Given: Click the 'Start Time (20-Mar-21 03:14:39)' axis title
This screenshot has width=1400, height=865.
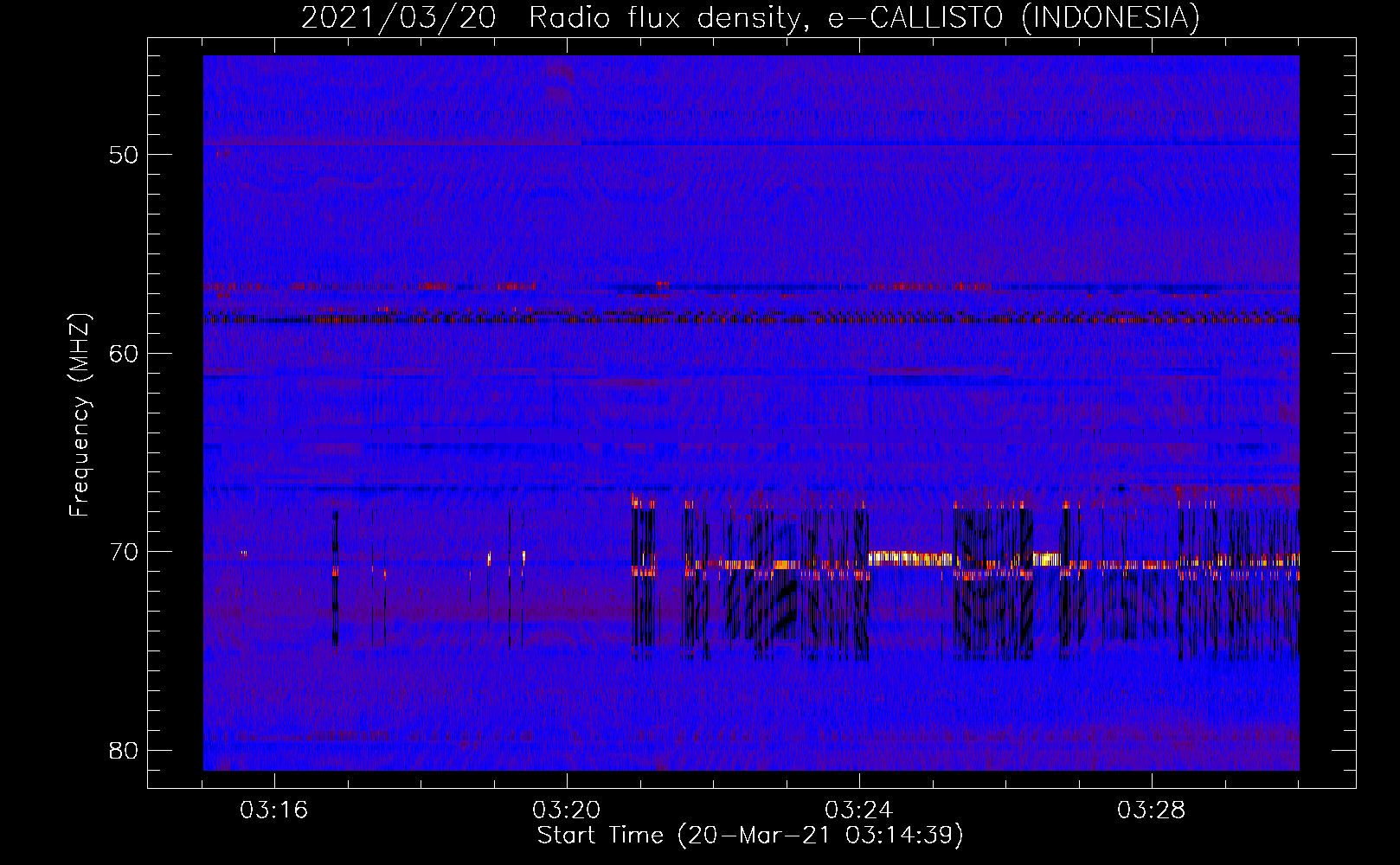Looking at the screenshot, I should [750, 836].
